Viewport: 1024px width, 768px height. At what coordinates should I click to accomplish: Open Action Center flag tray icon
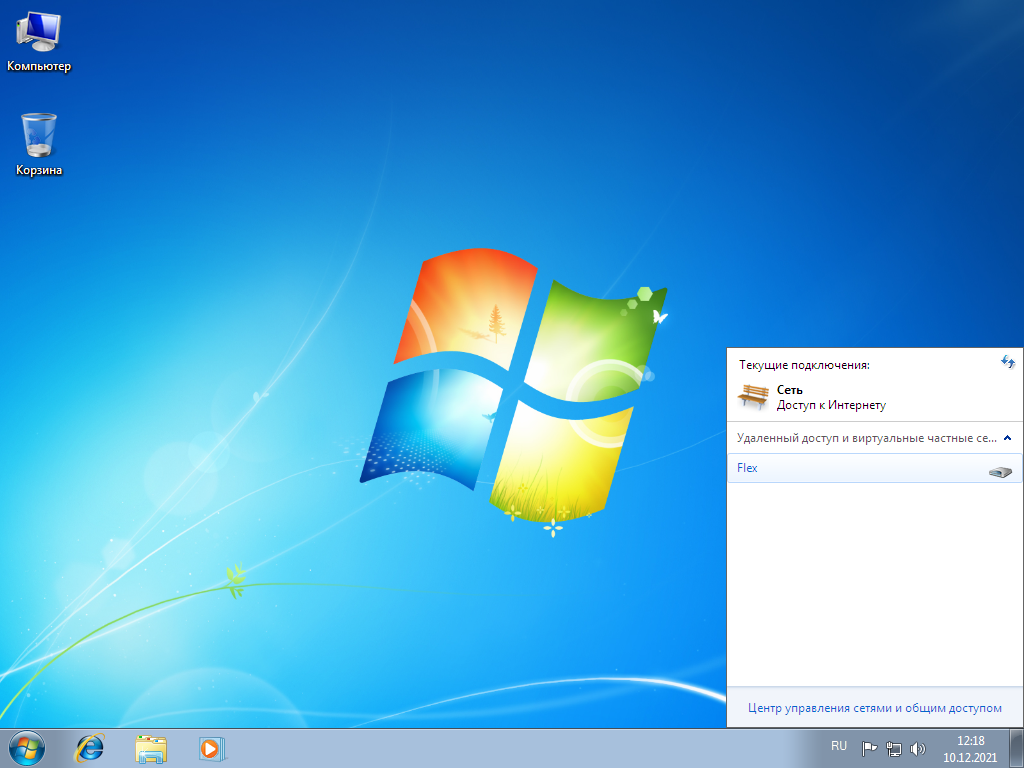click(869, 748)
